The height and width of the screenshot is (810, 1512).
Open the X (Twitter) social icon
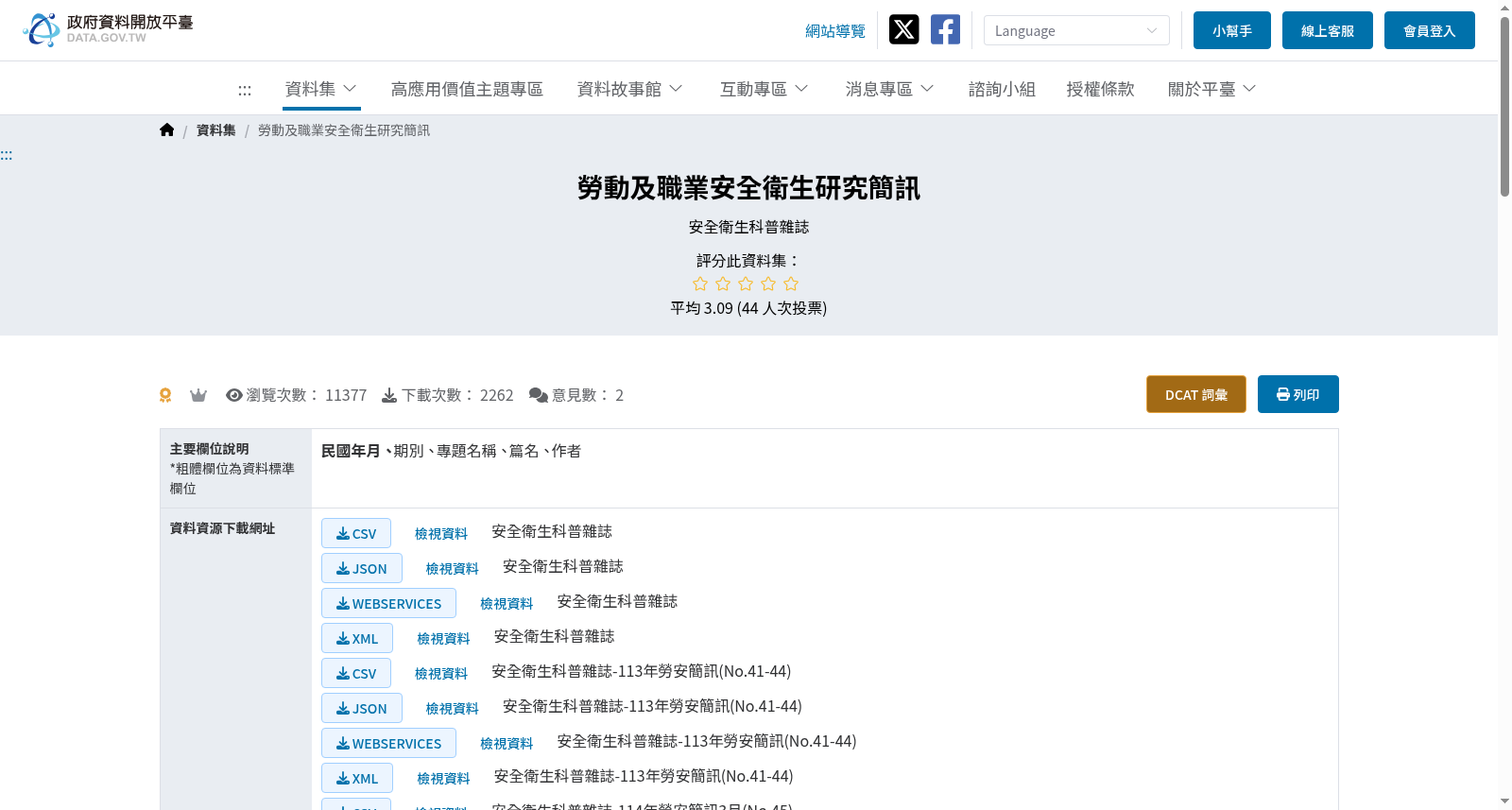tap(903, 29)
